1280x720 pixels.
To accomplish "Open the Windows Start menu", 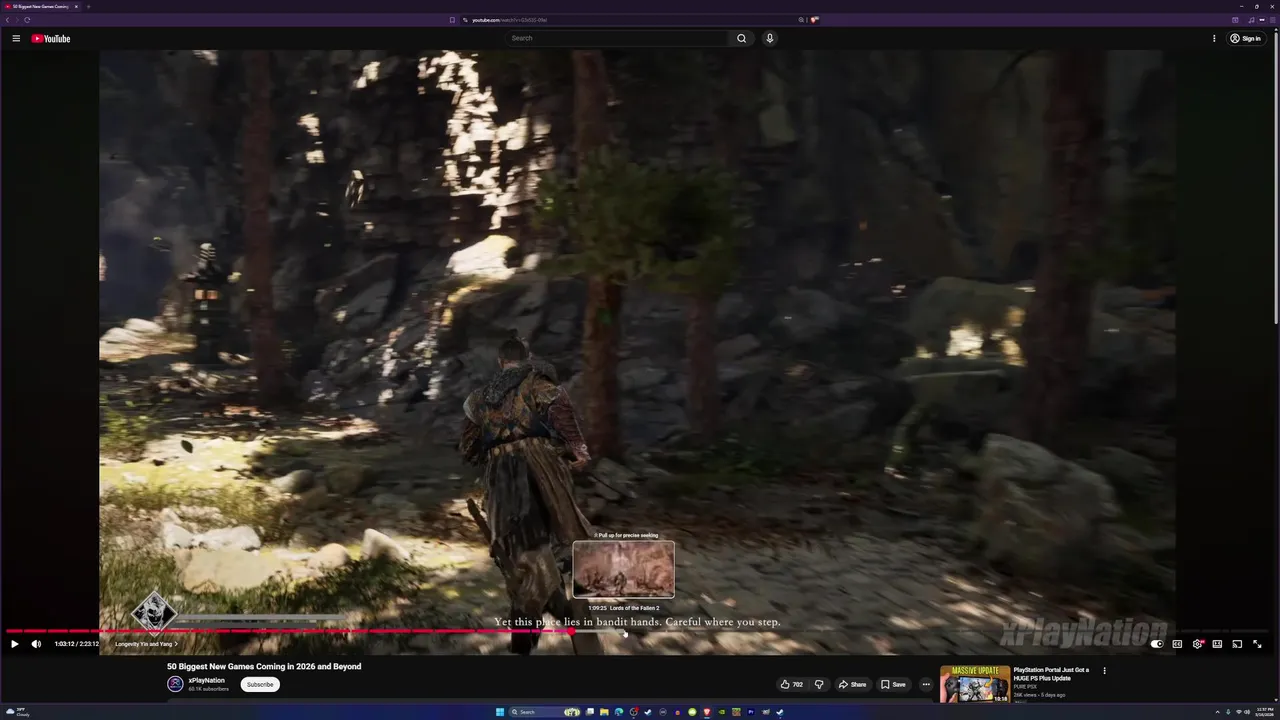I will pyautogui.click(x=500, y=712).
